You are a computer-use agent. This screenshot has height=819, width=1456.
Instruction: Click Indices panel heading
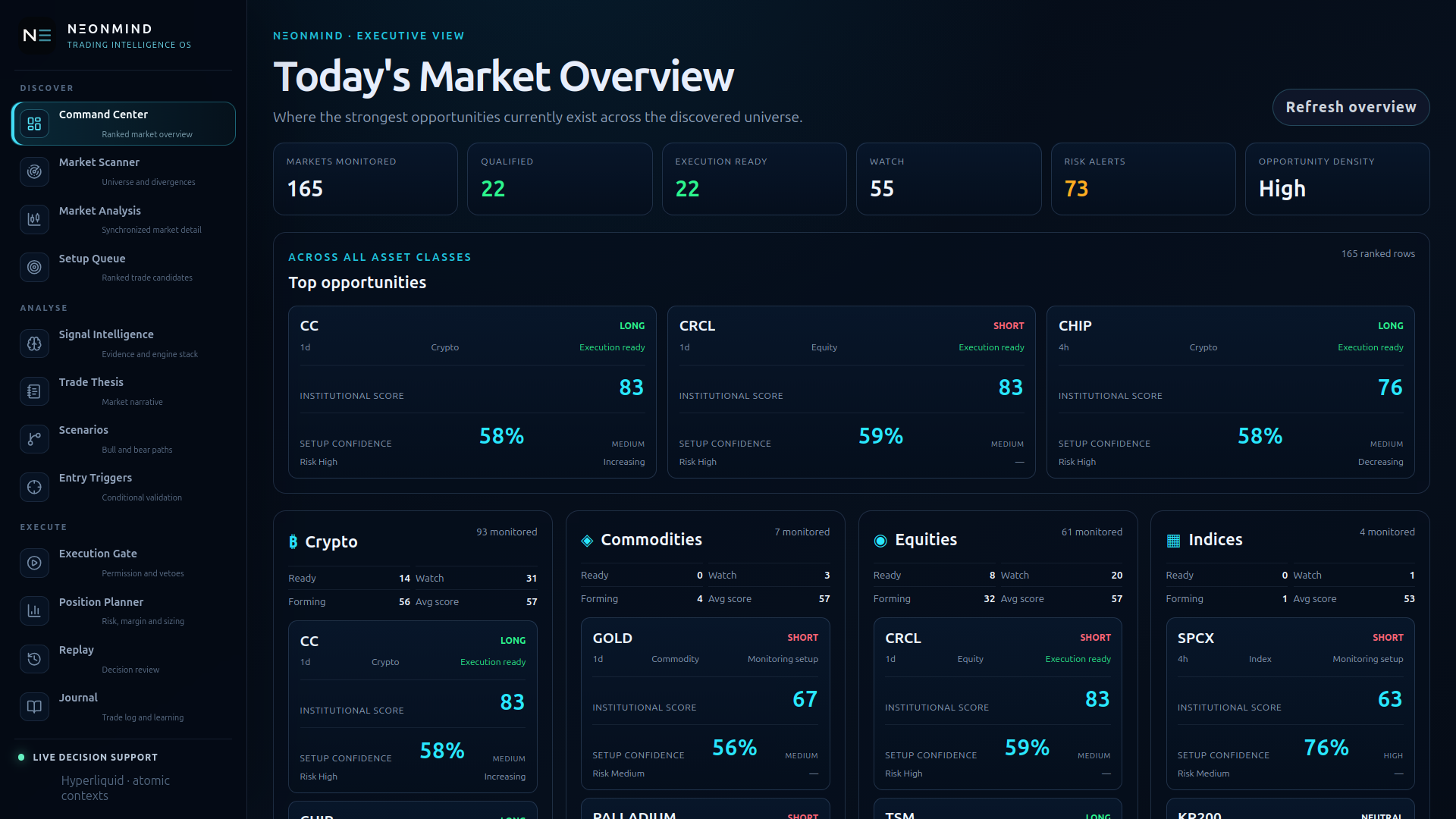pos(1215,539)
